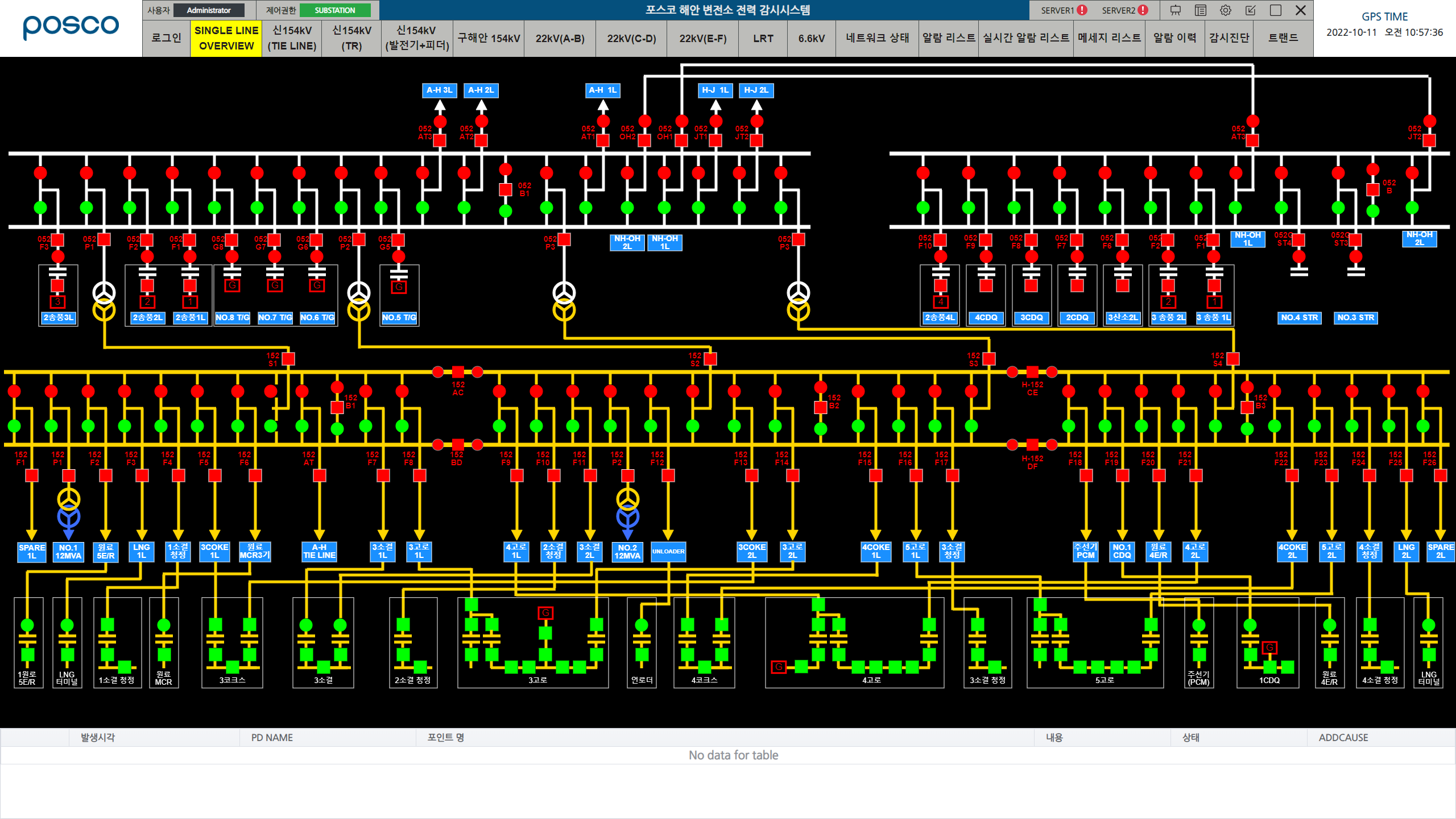This screenshot has width=1456, height=819.
Task: Open the document list icon in the title bar
Action: (1201, 10)
